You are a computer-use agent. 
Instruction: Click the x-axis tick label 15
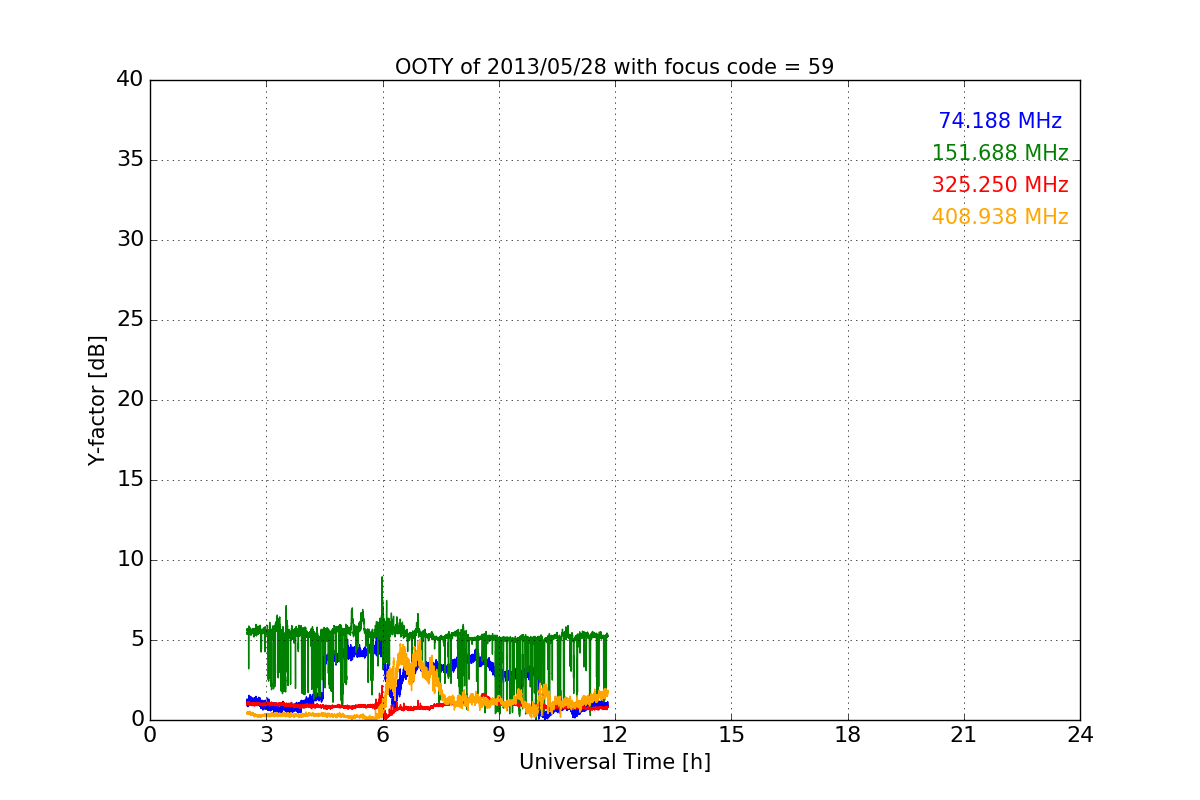pyautogui.click(x=731, y=735)
